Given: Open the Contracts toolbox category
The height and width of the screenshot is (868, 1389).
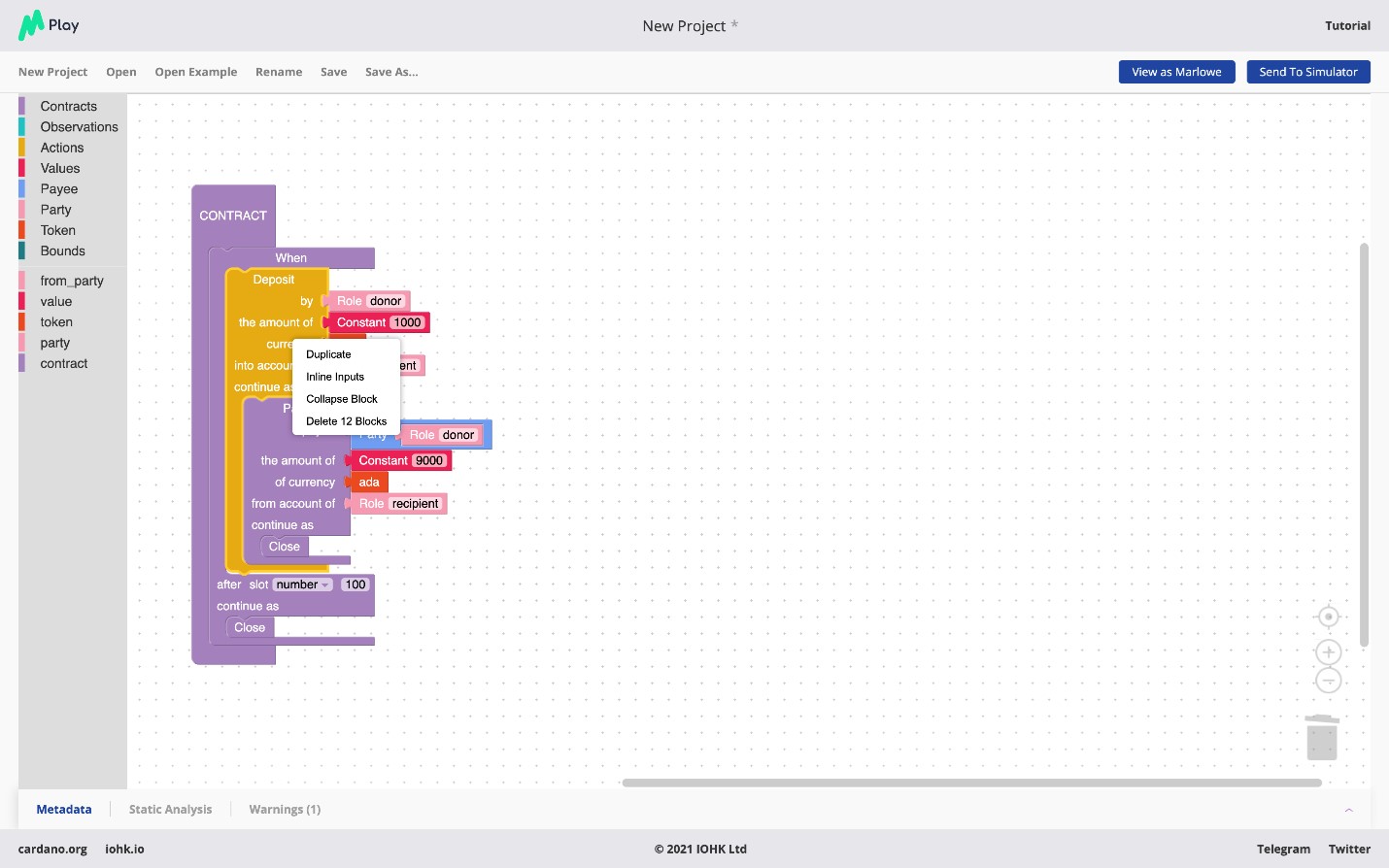Looking at the screenshot, I should coord(69,107).
